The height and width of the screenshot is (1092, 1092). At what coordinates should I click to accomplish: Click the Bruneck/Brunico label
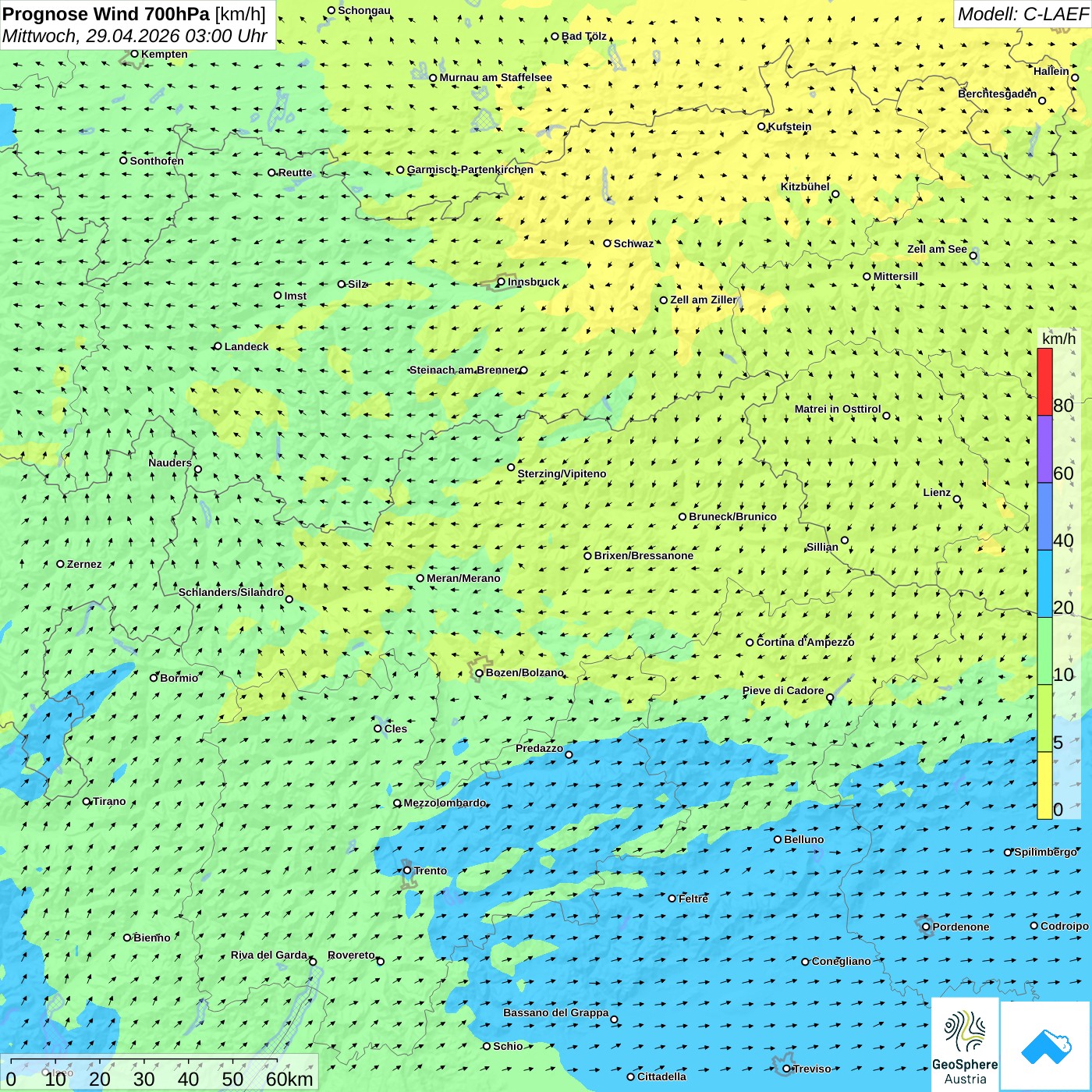(x=732, y=516)
